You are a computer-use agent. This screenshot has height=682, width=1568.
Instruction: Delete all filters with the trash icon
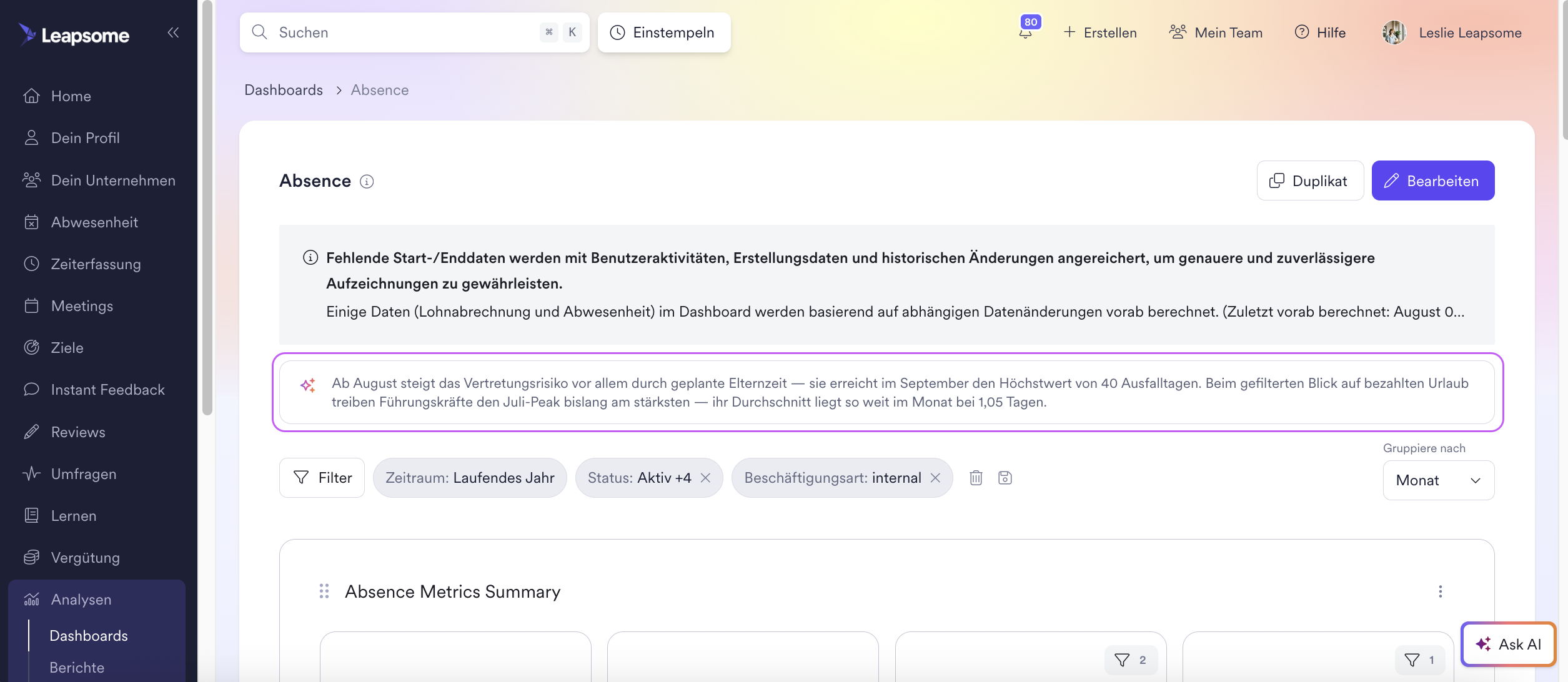point(976,478)
